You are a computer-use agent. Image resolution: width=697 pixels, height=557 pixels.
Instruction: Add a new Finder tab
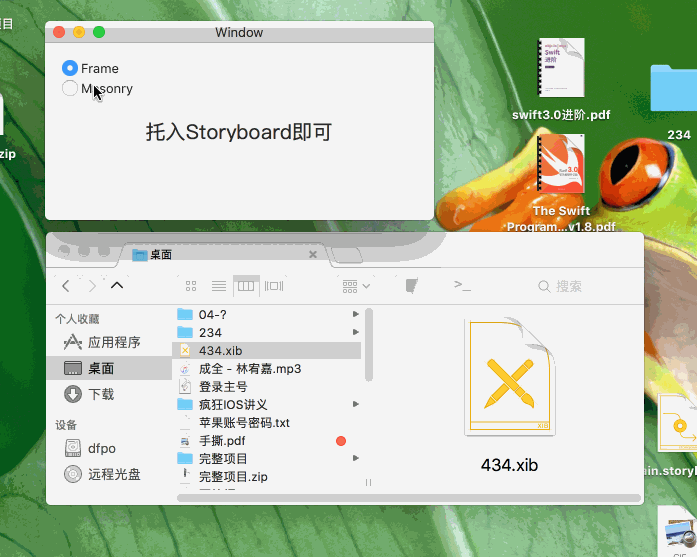click(348, 255)
